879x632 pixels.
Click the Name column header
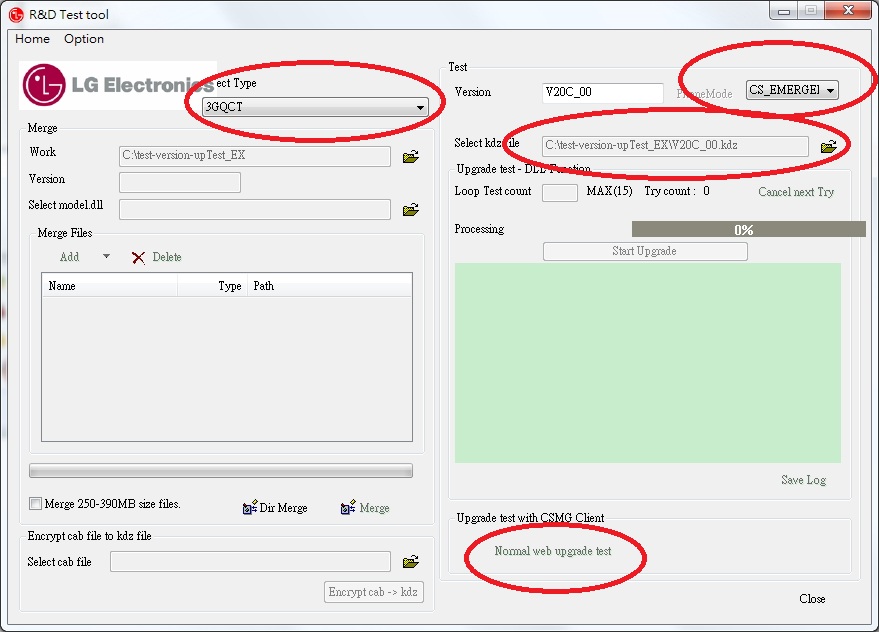tap(110, 285)
